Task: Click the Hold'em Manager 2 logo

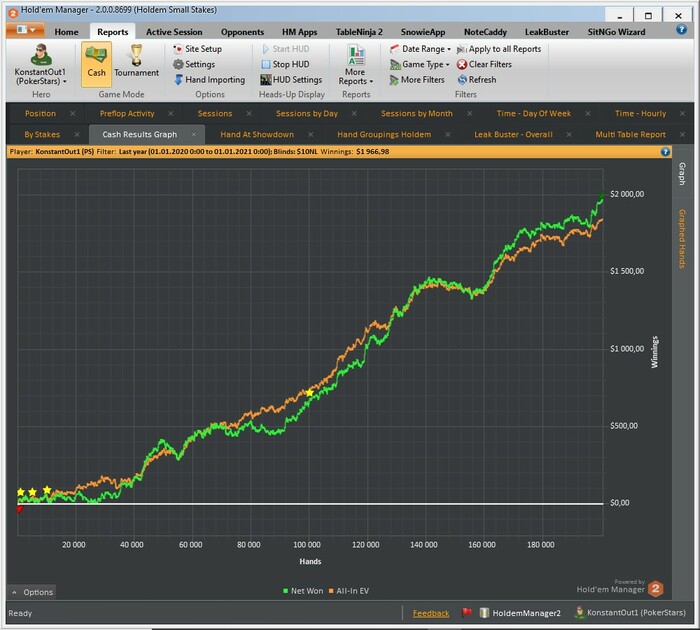Action: pos(655,588)
